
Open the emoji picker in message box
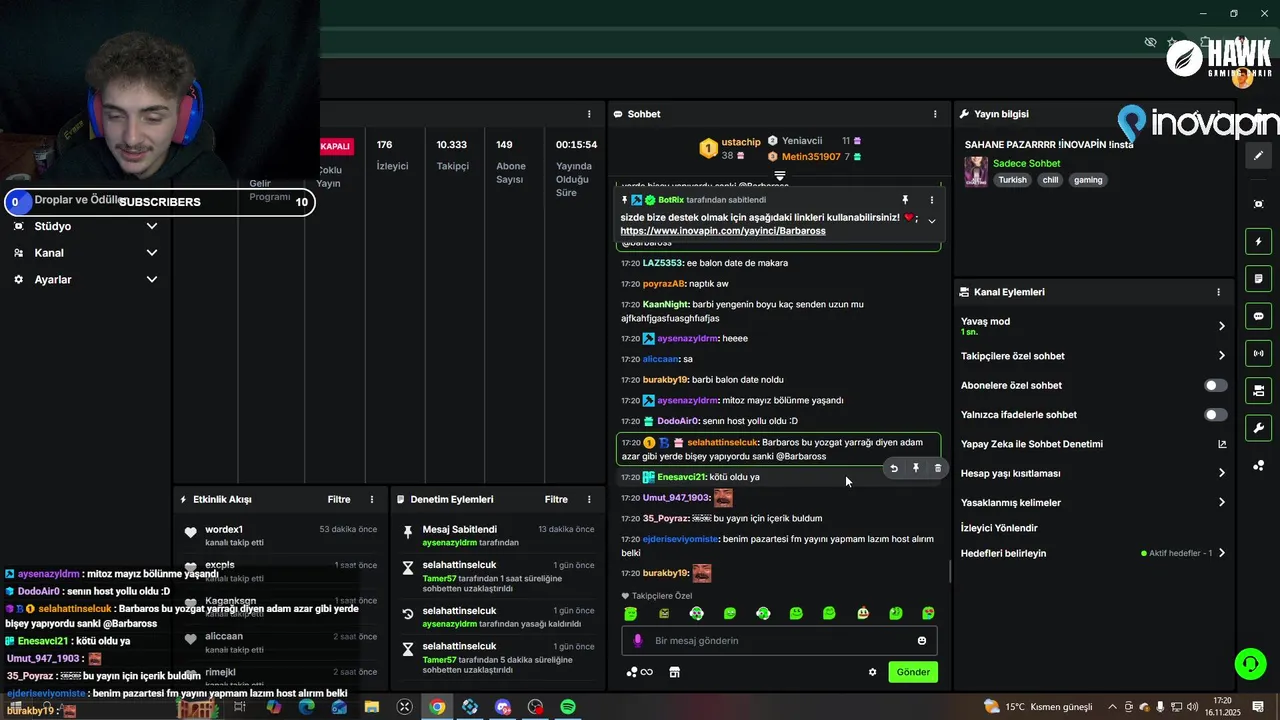tap(922, 640)
